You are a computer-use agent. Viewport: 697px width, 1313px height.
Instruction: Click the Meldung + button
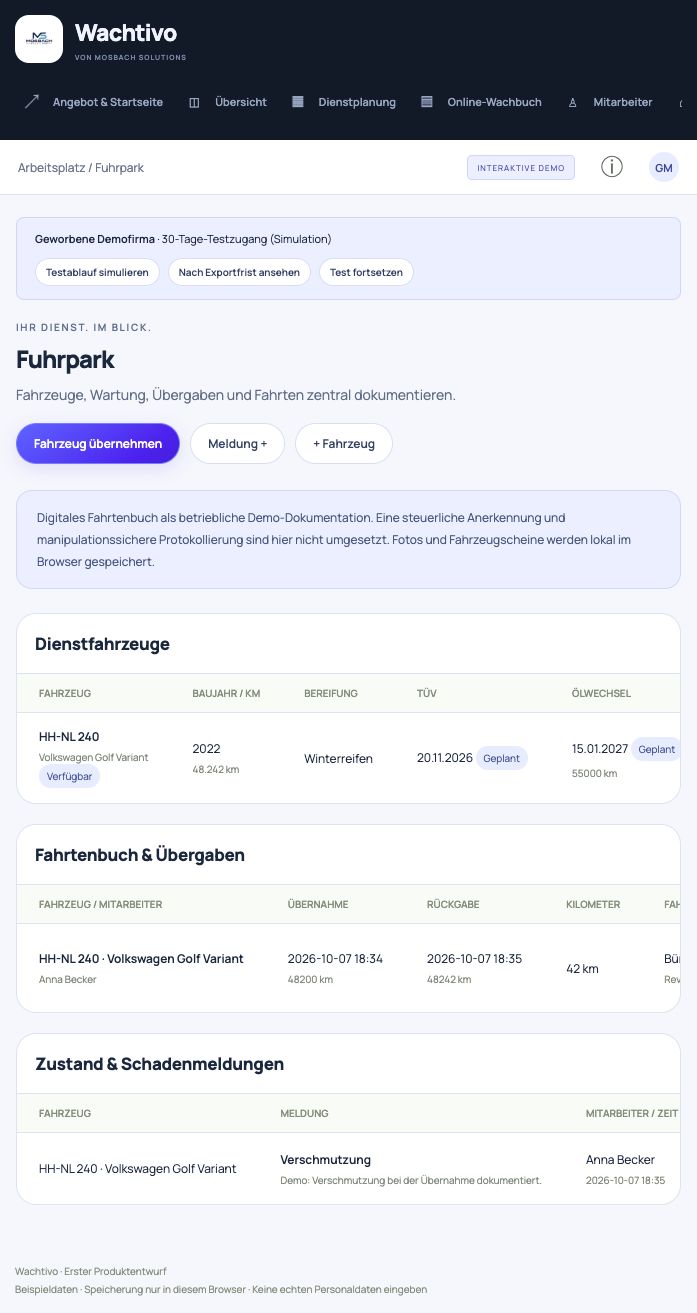(x=237, y=443)
